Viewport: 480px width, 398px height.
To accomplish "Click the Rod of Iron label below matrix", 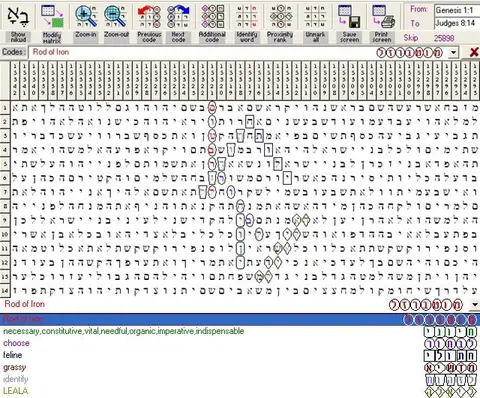I will click(25, 304).
